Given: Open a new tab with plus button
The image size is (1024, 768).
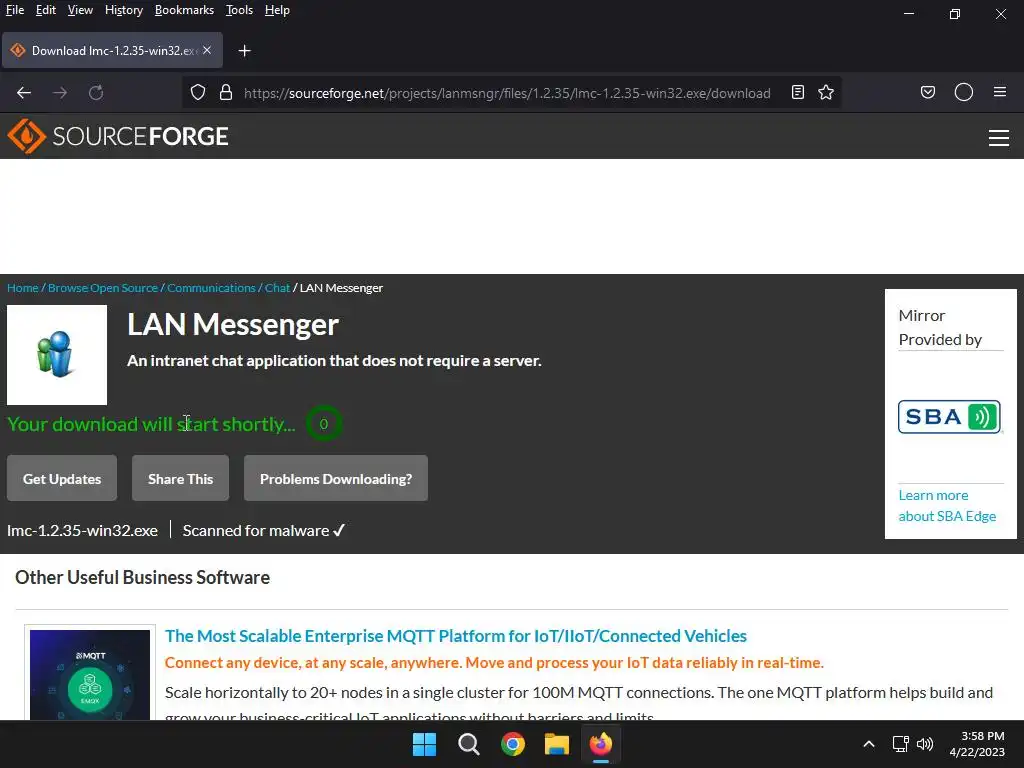Looking at the screenshot, I should [x=244, y=50].
